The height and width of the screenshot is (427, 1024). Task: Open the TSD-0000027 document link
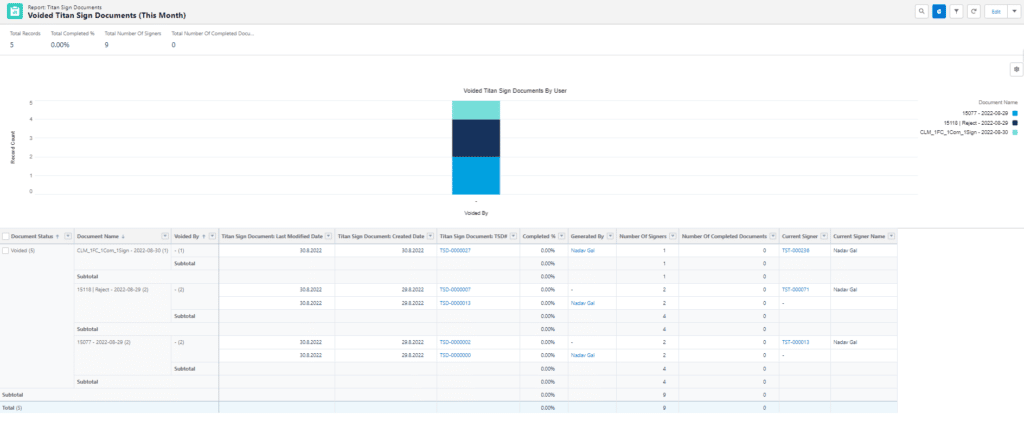[x=455, y=250]
